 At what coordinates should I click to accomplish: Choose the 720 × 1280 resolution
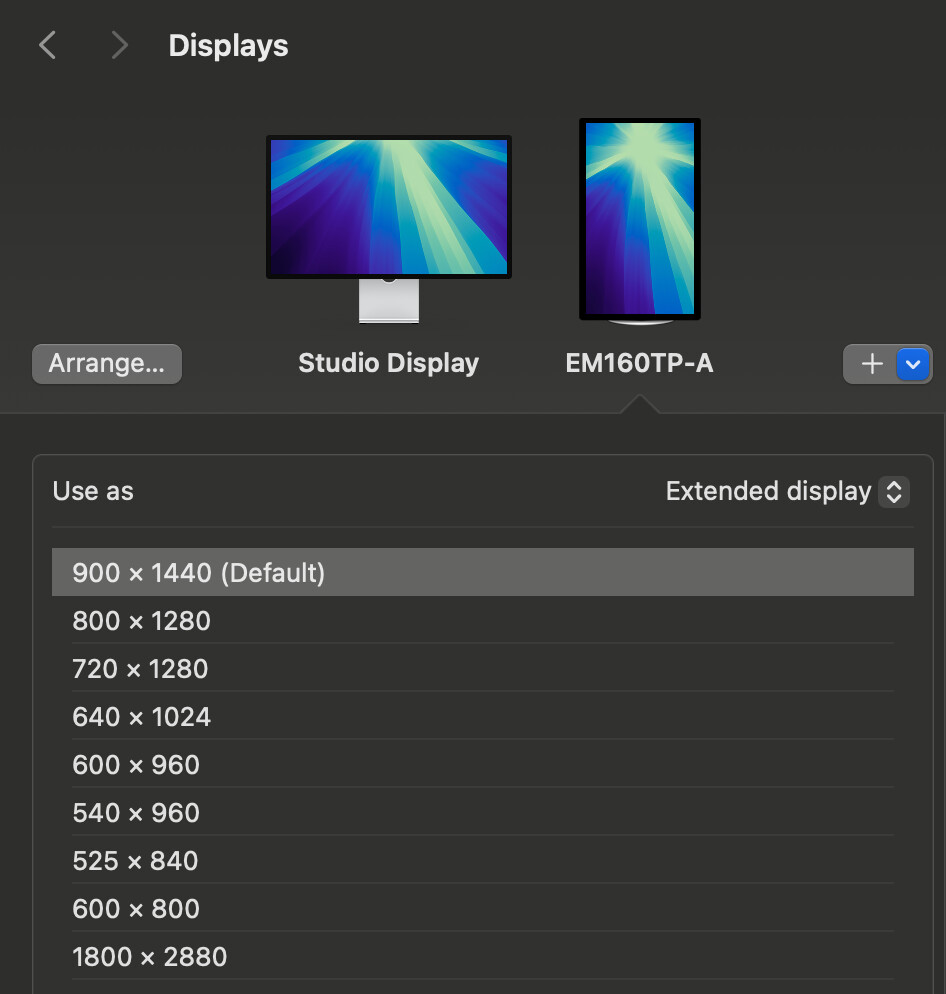coord(483,669)
